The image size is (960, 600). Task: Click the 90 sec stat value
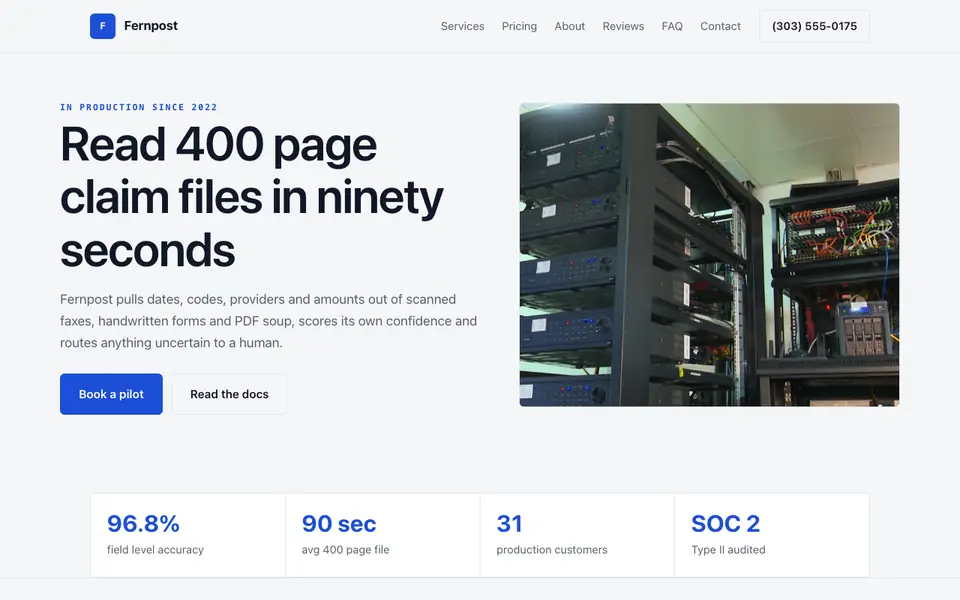coord(339,523)
